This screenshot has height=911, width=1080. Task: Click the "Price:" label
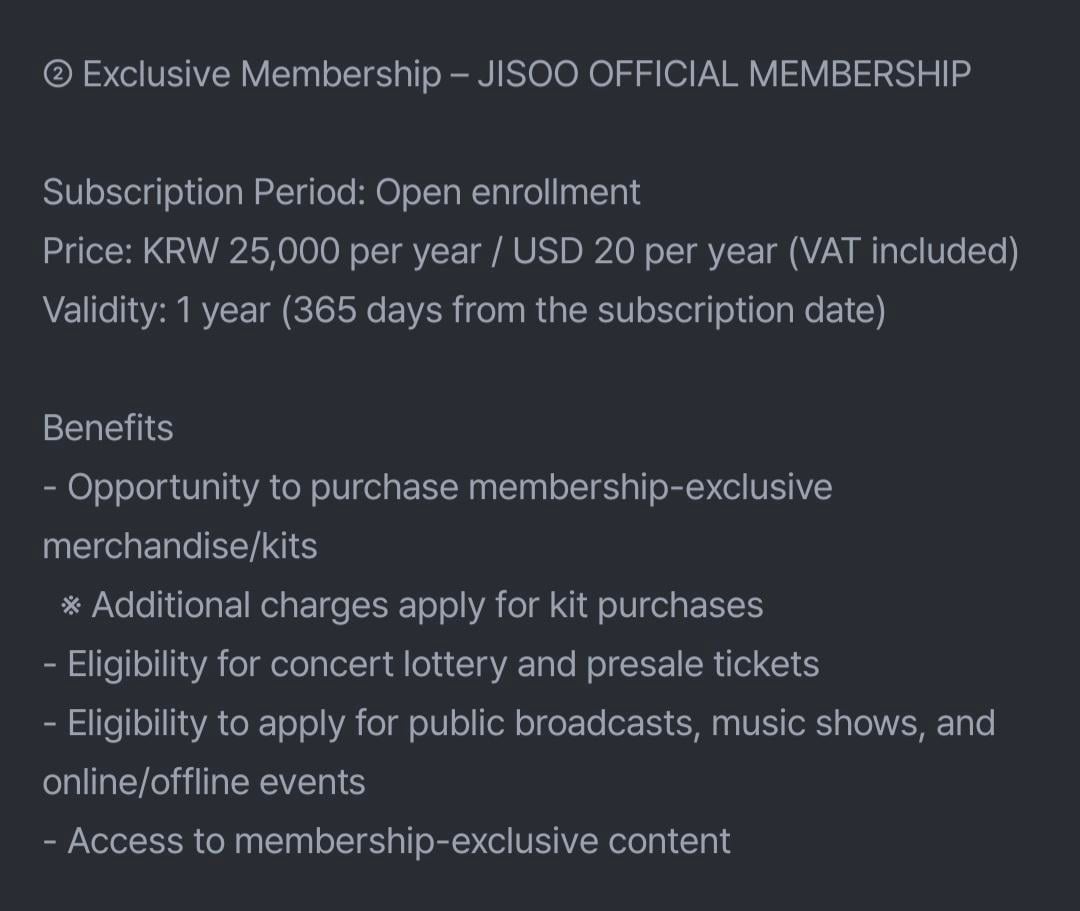pyautogui.click(x=88, y=251)
